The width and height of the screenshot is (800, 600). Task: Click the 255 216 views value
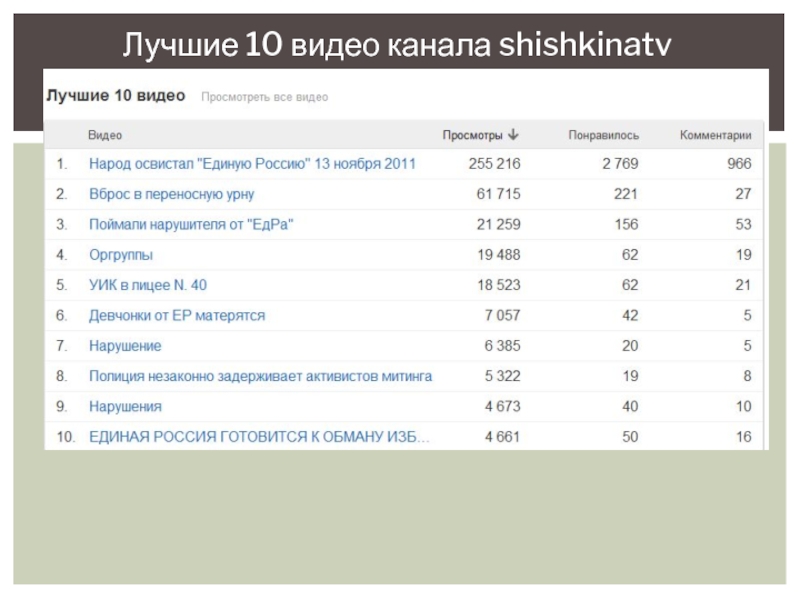494,163
